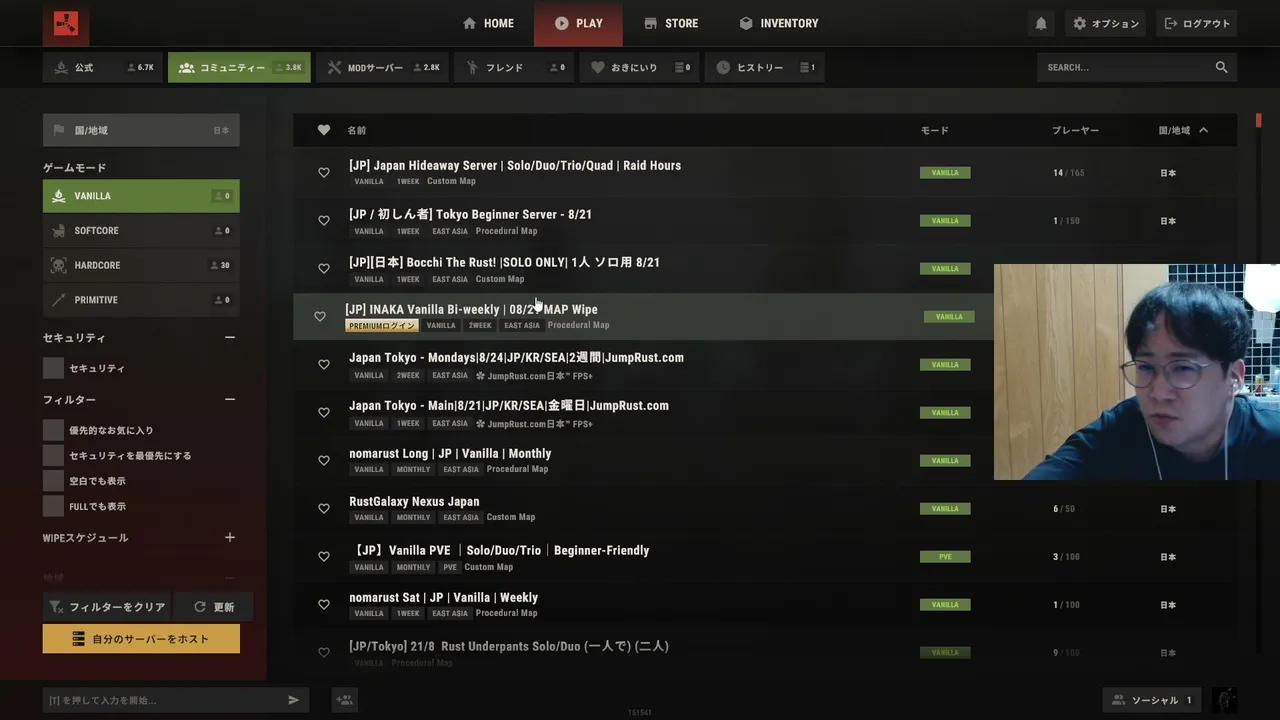1280x720 pixels.
Task: Favorite RustGalaxy Nexus Japan with its heart
Action: point(324,508)
